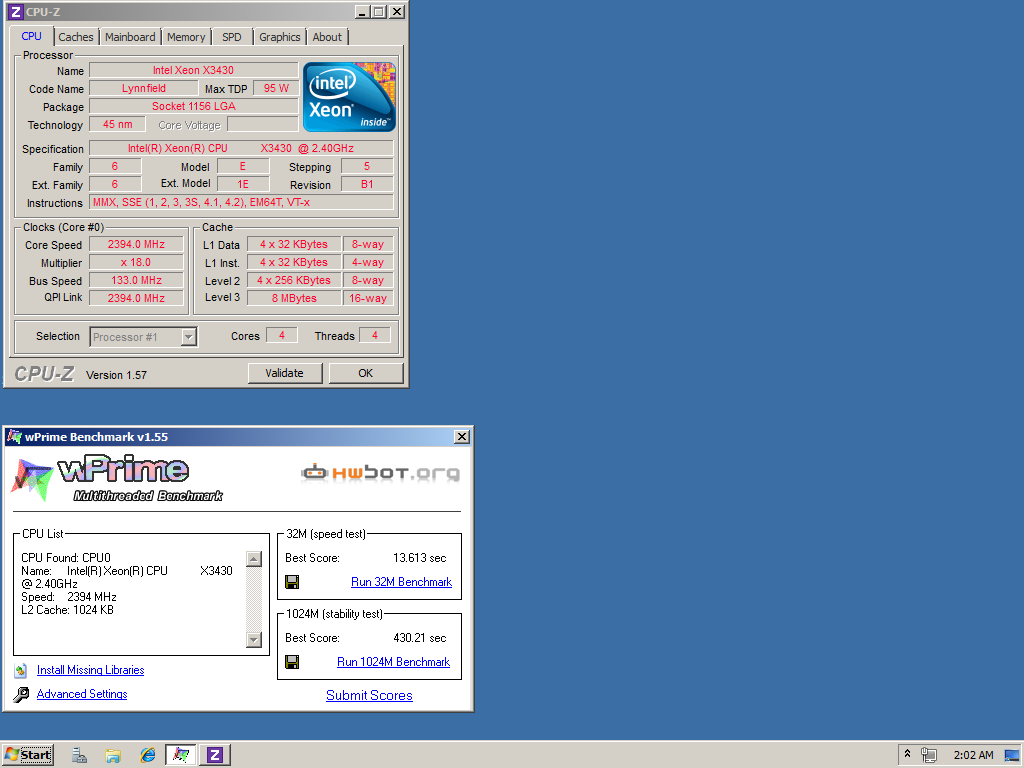Click Install Missing Libraries link
The width and height of the screenshot is (1024, 768).
[x=91, y=670]
